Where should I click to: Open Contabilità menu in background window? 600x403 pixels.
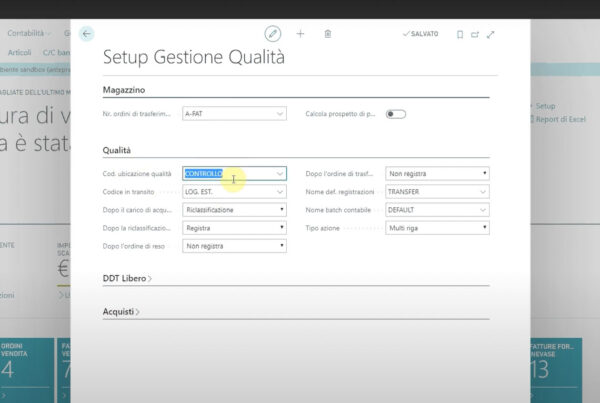(28, 33)
